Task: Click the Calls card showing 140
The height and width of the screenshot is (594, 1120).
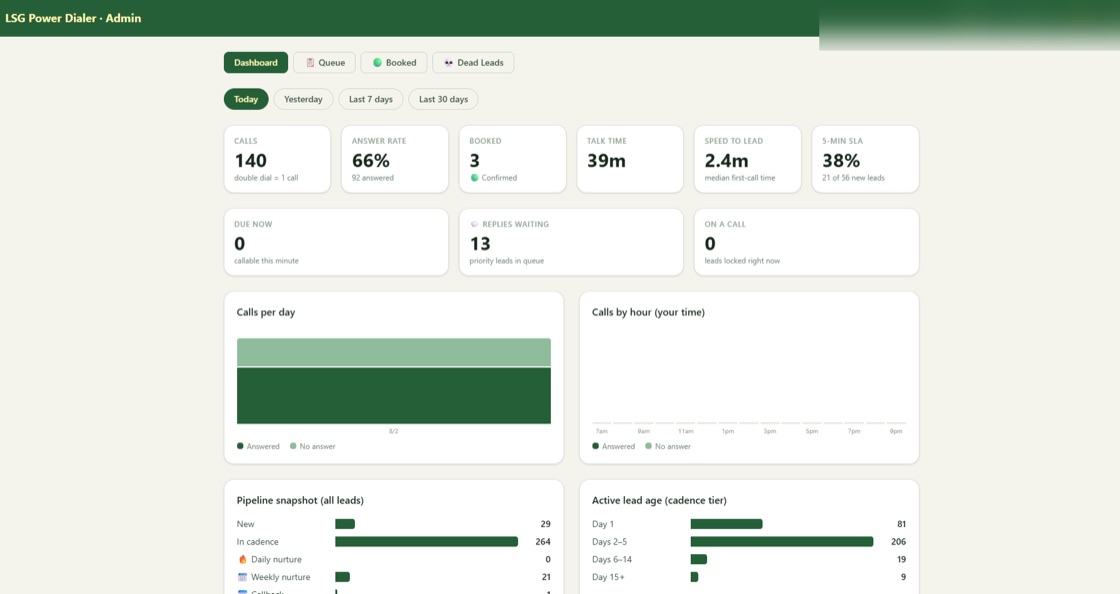Action: coord(277,159)
